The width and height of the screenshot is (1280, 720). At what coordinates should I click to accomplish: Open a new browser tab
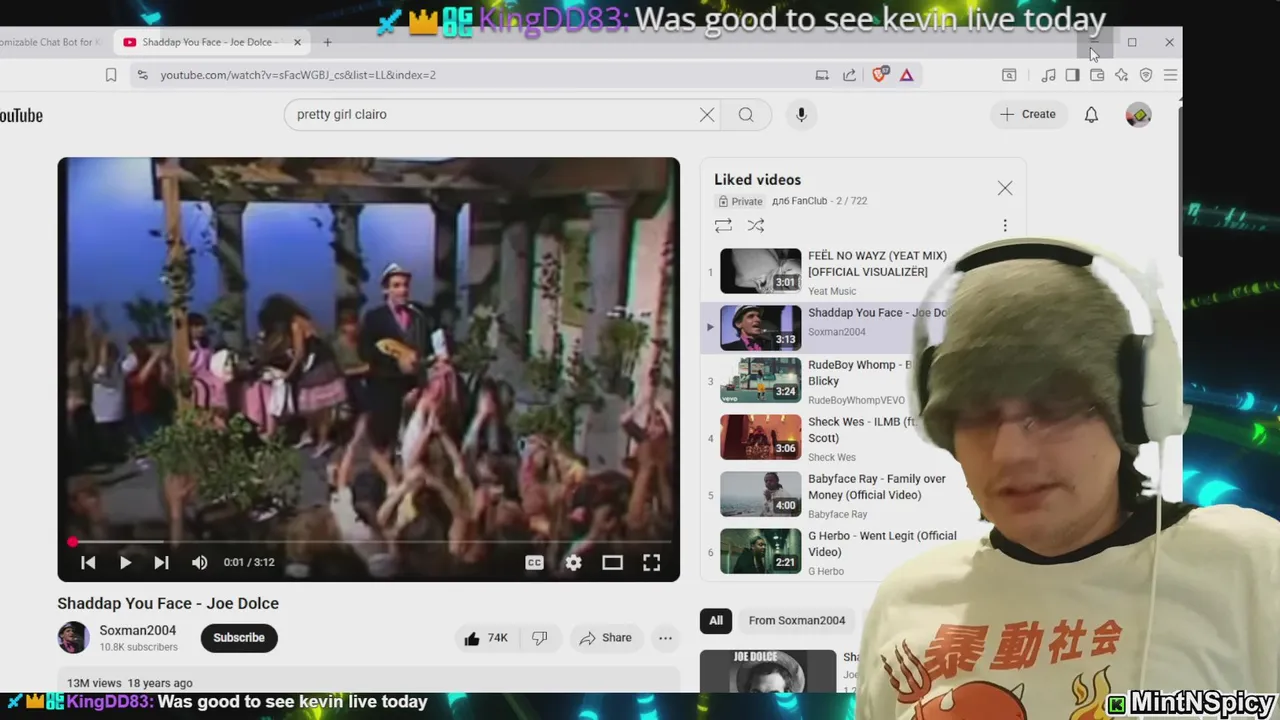pyautogui.click(x=327, y=42)
